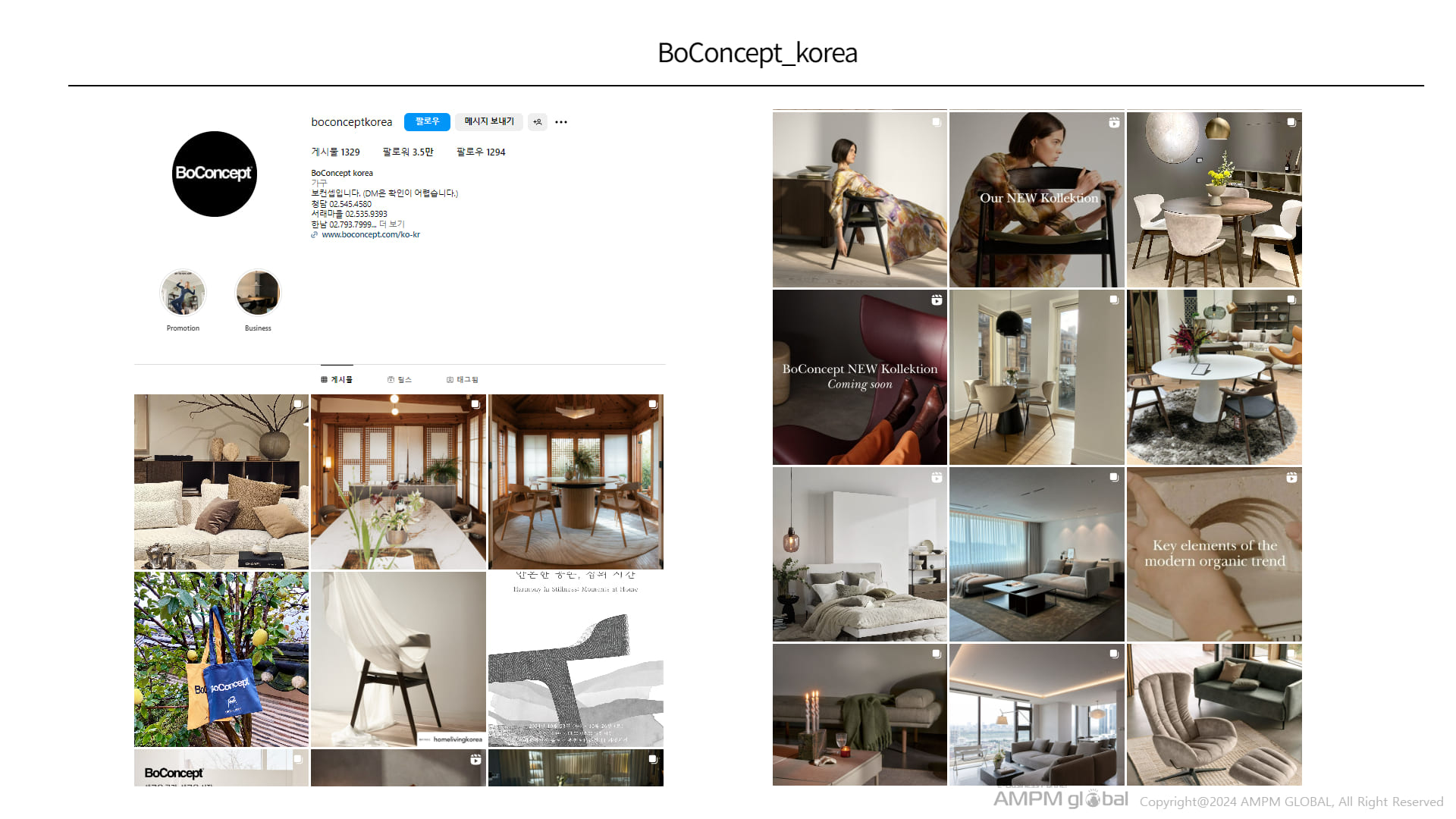Click reels icon on bottom-cropped dark post

point(475,759)
